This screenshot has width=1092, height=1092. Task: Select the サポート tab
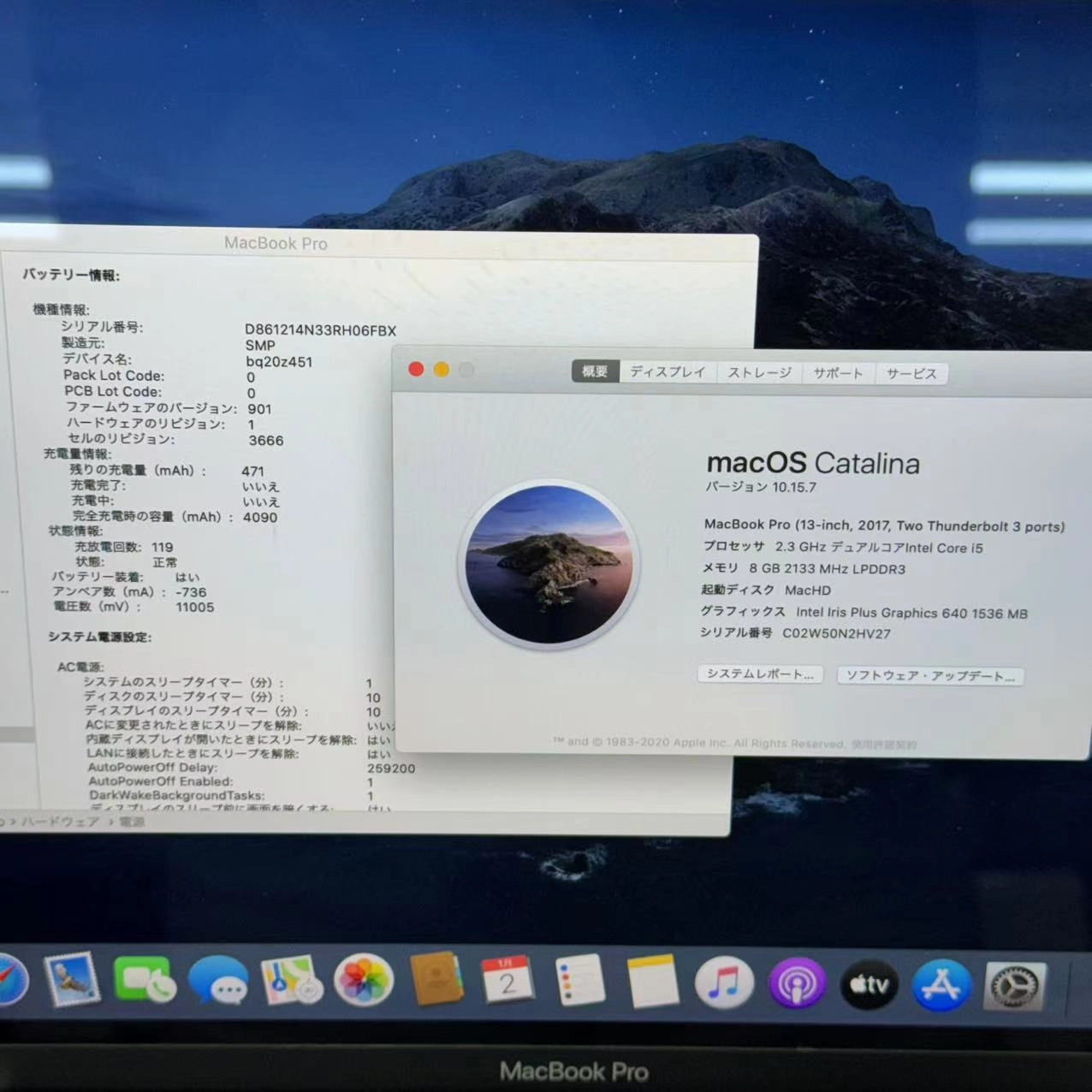click(x=838, y=372)
